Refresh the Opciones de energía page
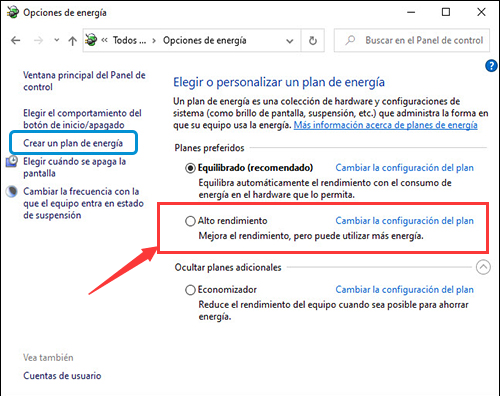The image size is (500, 396). (313, 41)
